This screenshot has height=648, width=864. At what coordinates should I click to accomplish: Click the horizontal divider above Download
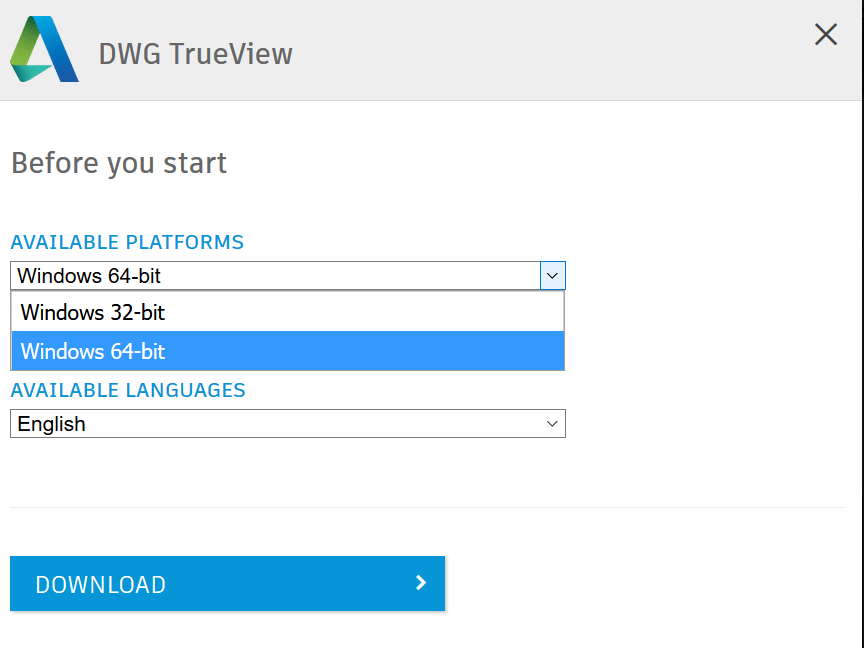tap(427, 508)
